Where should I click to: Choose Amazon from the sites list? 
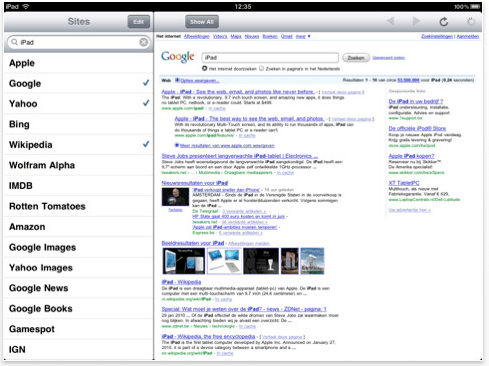[x=79, y=227]
